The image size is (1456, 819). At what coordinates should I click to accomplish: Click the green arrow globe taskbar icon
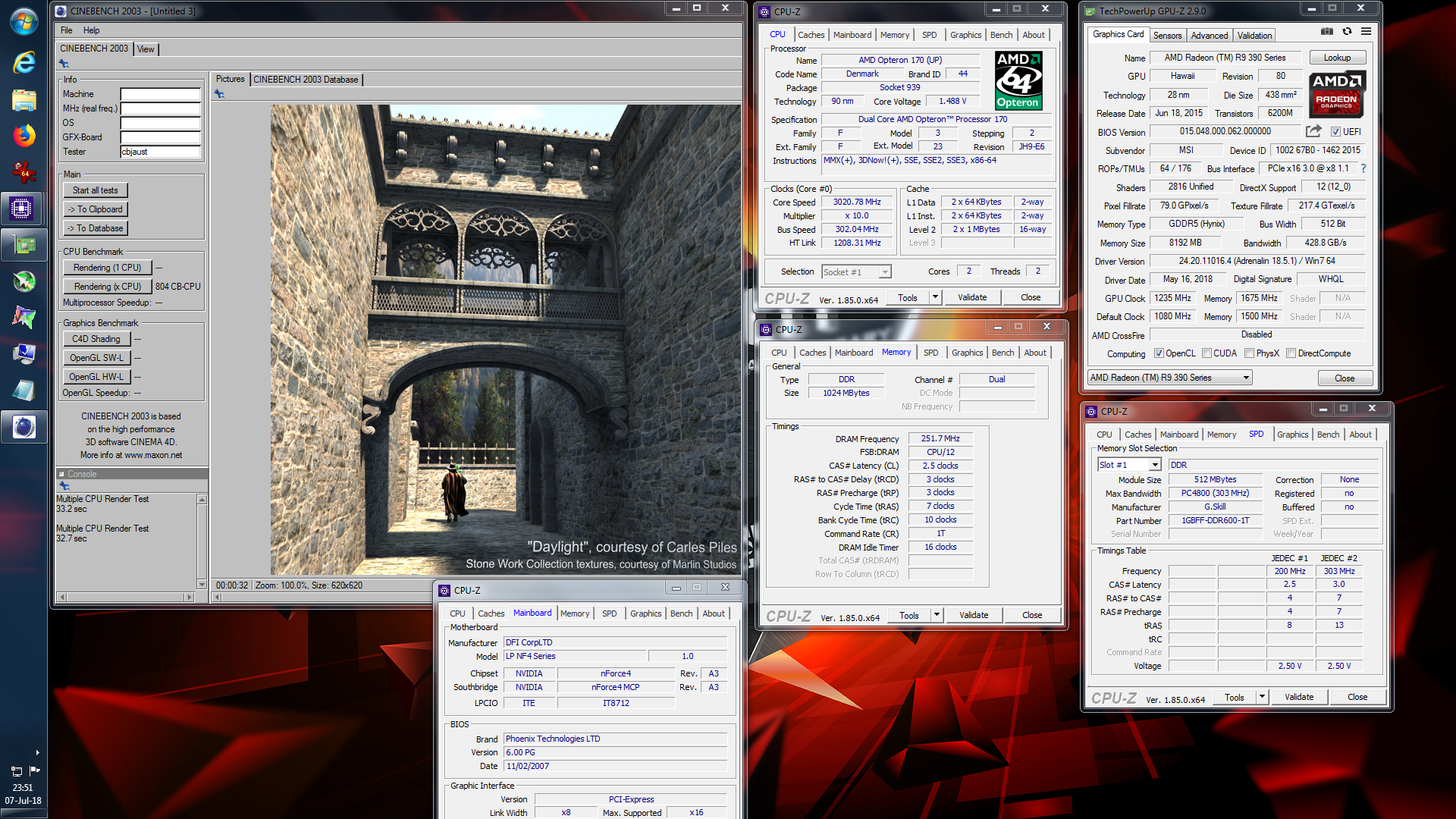pos(24,281)
